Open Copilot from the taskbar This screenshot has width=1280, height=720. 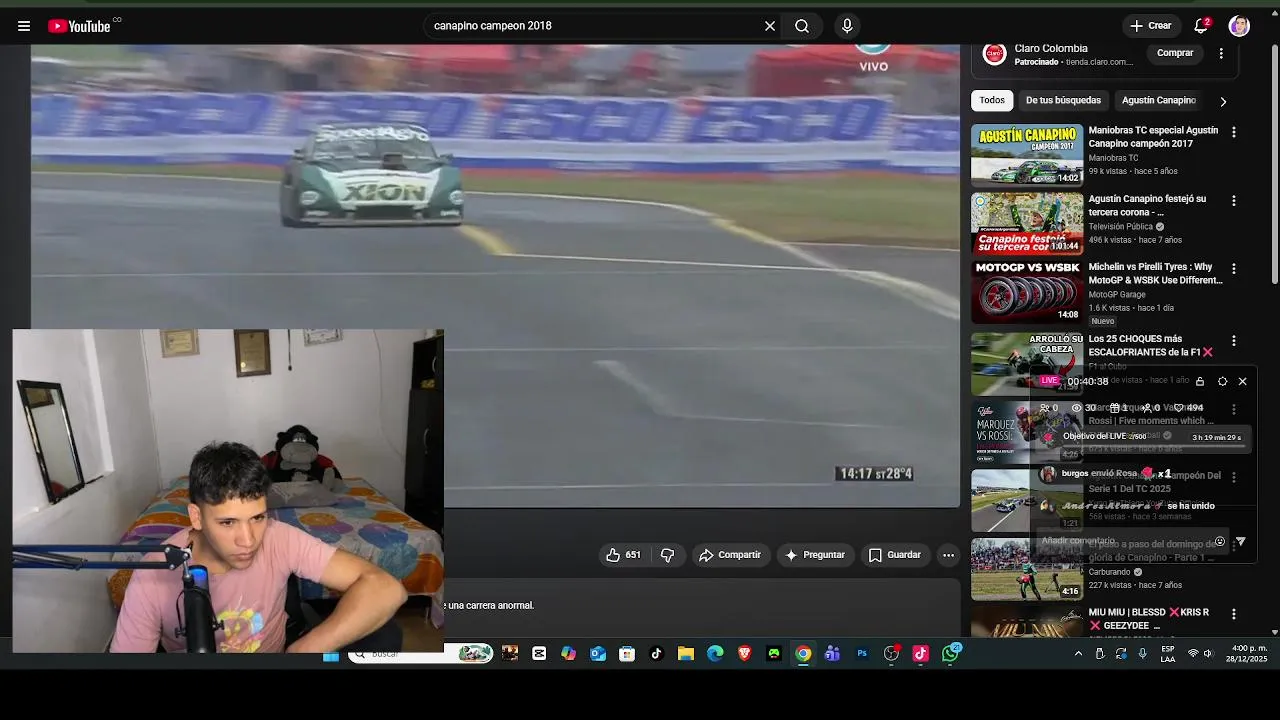(568, 654)
